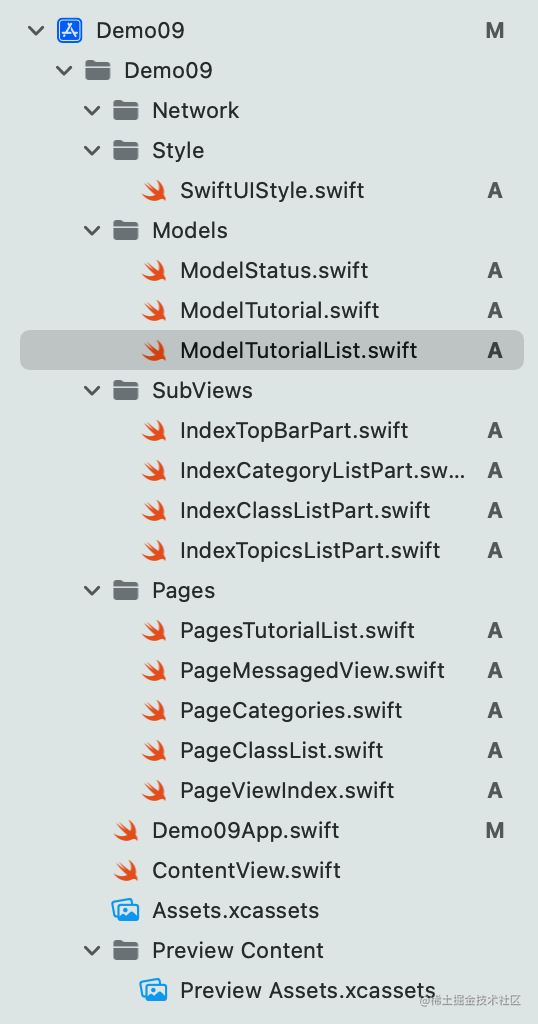Collapse the Network folder chevron
Screen dimensions: 538x1024
pos(92,110)
